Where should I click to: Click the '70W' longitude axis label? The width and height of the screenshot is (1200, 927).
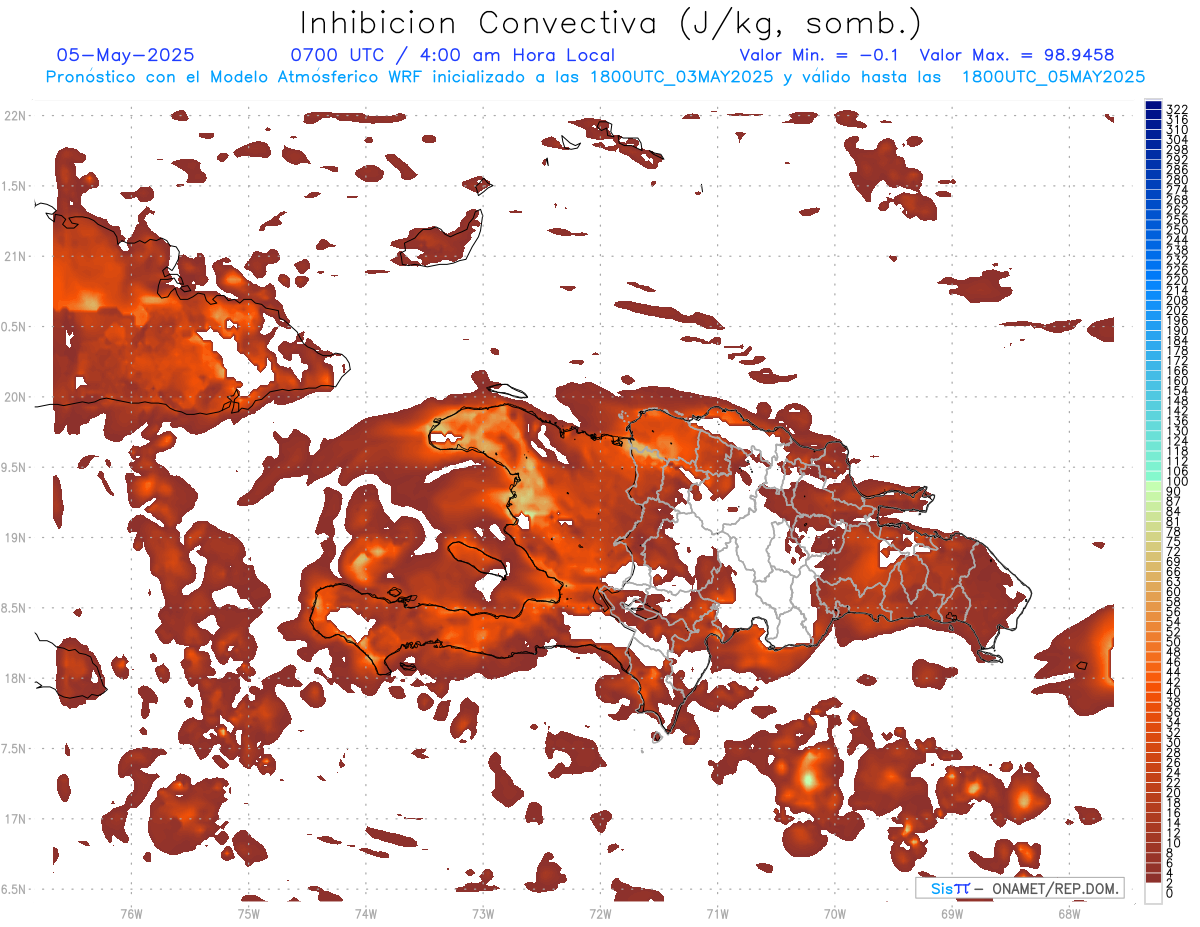pos(834,913)
